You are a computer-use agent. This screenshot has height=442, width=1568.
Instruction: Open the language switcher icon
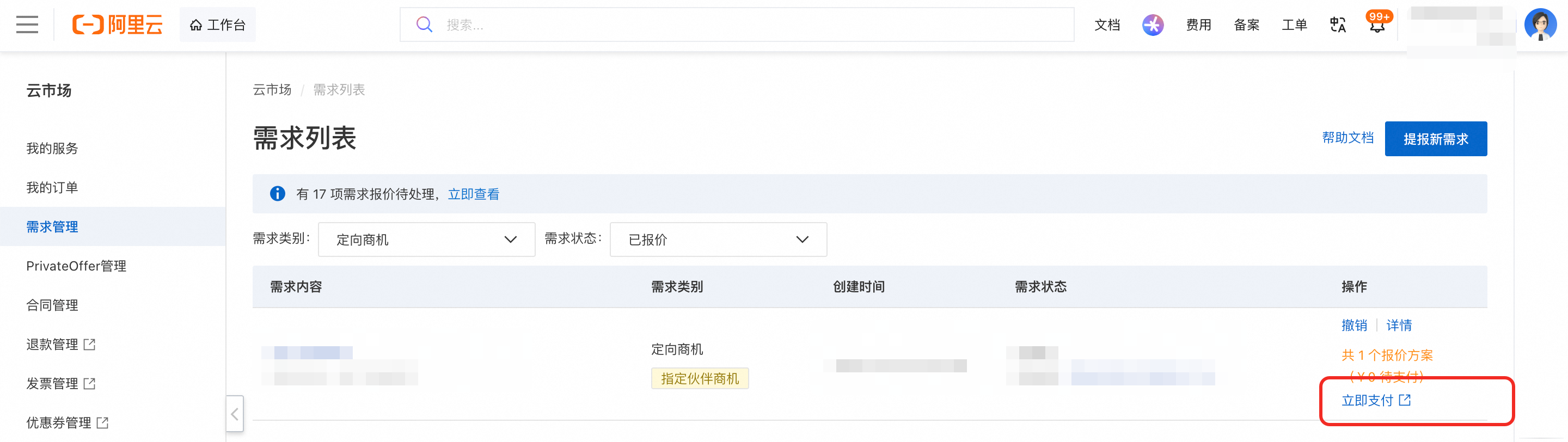coord(1337,25)
